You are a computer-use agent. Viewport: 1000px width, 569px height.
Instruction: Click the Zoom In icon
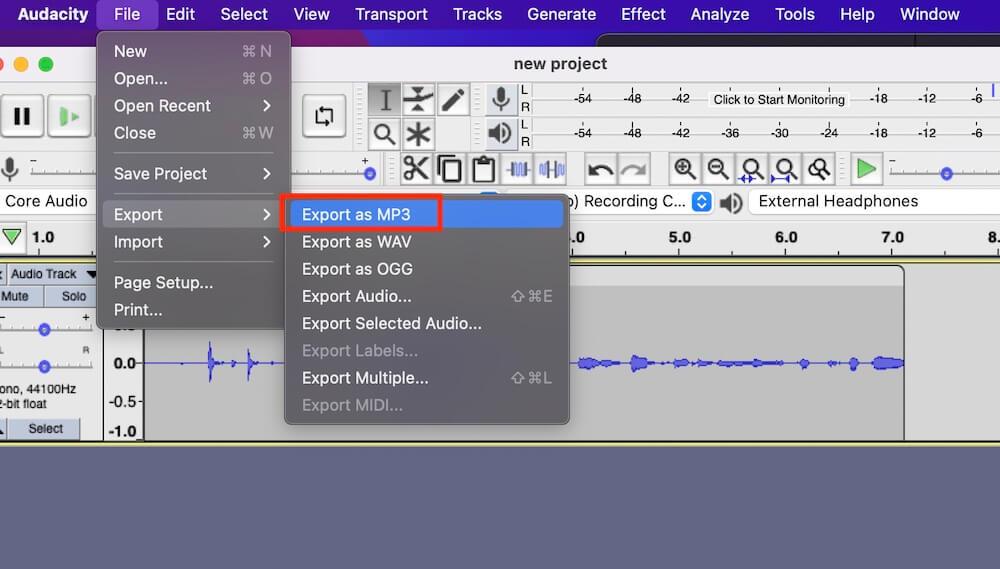685,169
